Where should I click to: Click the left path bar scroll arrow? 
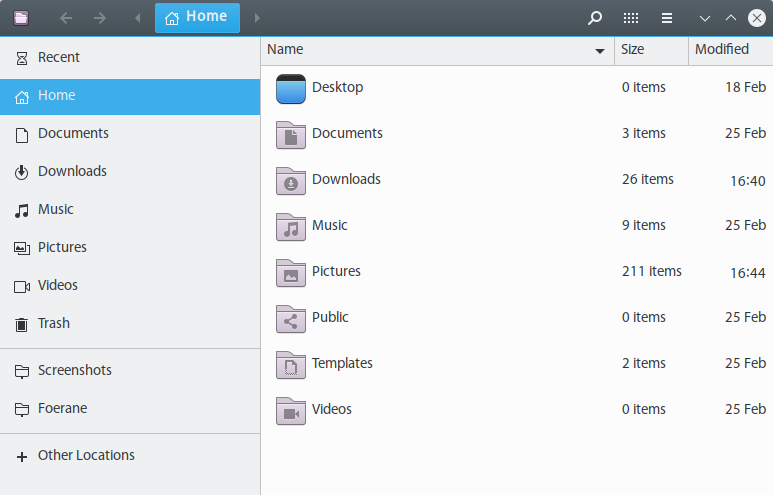(x=137, y=18)
